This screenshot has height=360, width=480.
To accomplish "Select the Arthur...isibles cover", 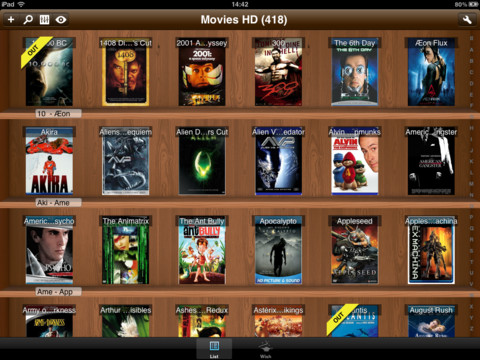I will pos(125,321).
